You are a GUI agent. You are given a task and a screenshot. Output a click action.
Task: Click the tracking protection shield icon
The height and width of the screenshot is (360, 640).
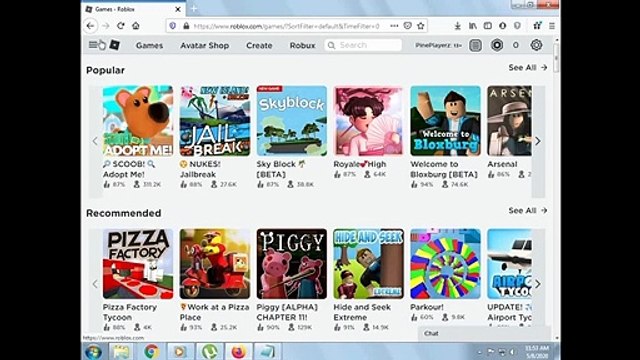click(x=173, y=26)
